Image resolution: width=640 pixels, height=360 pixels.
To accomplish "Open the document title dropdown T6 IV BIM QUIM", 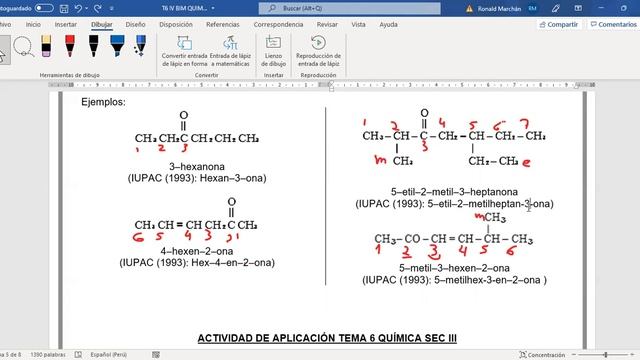I will (188, 8).
